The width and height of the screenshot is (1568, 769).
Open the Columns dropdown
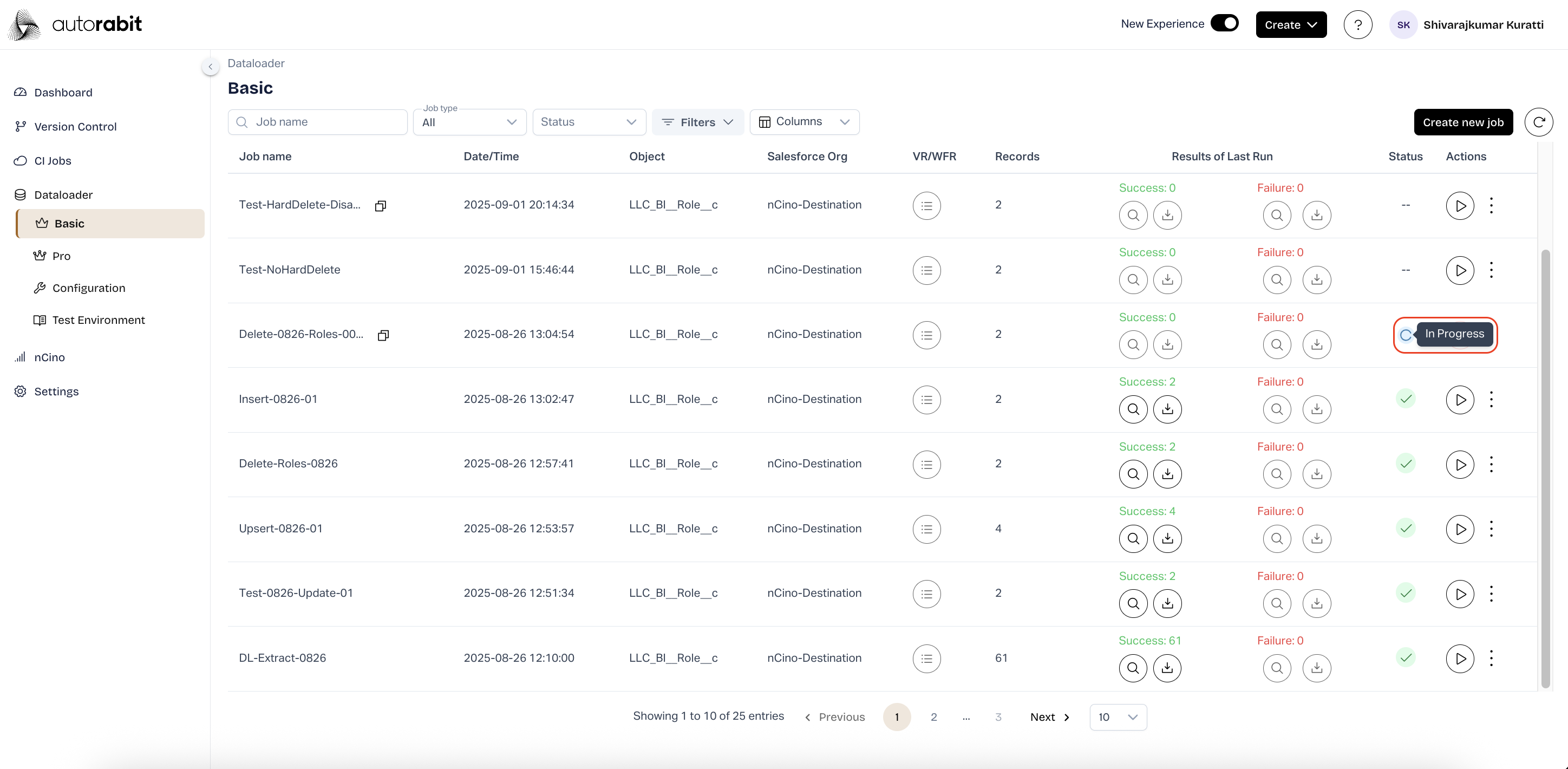click(x=804, y=122)
